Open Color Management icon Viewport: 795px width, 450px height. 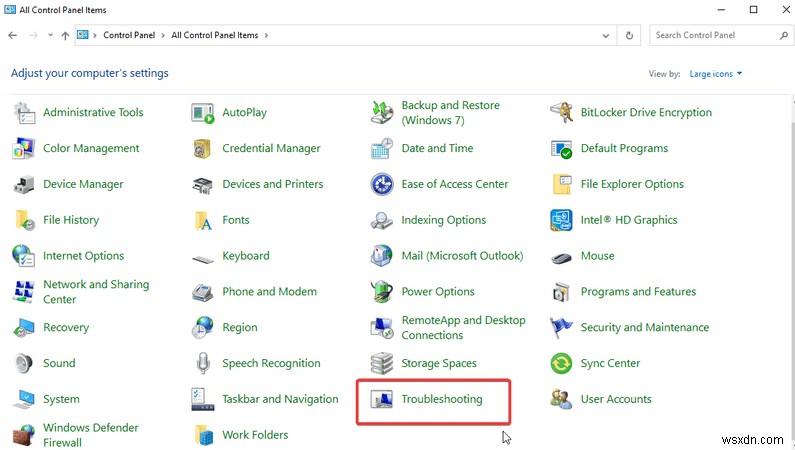24,148
